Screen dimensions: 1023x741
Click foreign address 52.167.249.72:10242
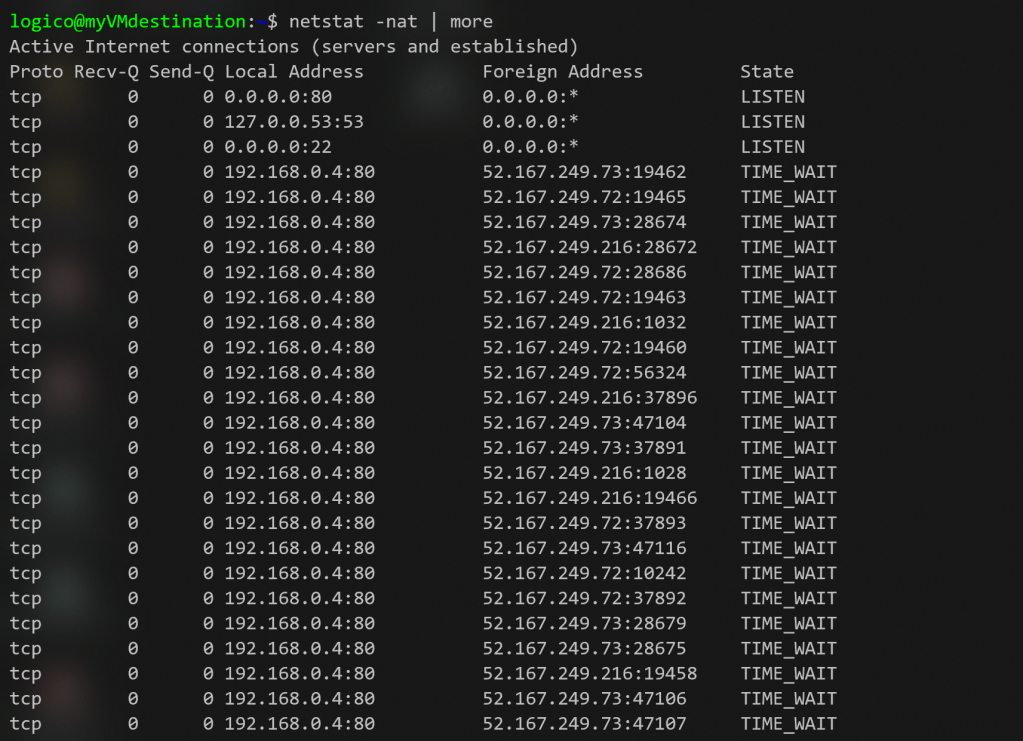click(x=584, y=573)
